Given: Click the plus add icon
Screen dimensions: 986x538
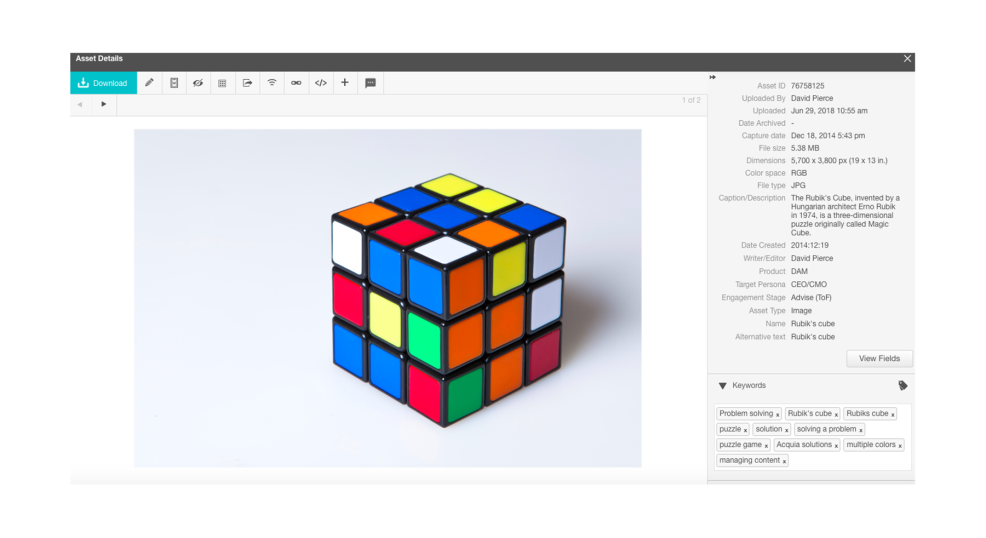Looking at the screenshot, I should point(345,83).
